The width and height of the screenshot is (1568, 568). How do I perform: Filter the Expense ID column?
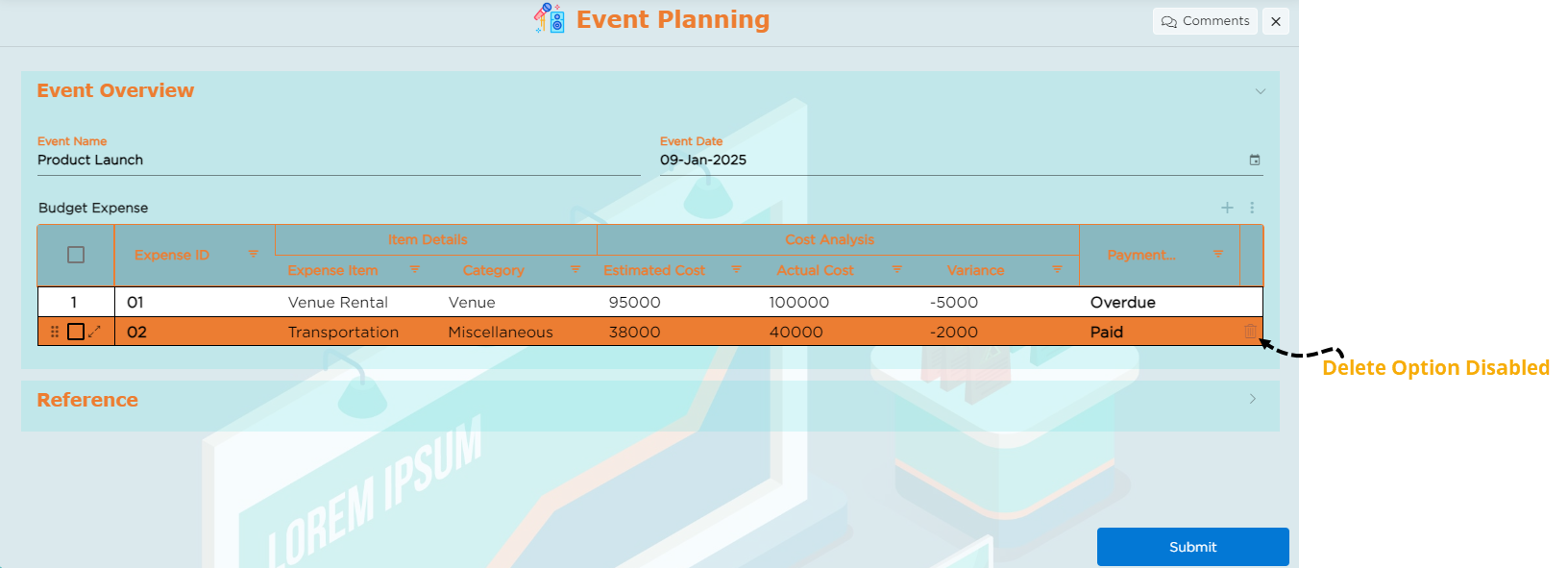point(254,255)
